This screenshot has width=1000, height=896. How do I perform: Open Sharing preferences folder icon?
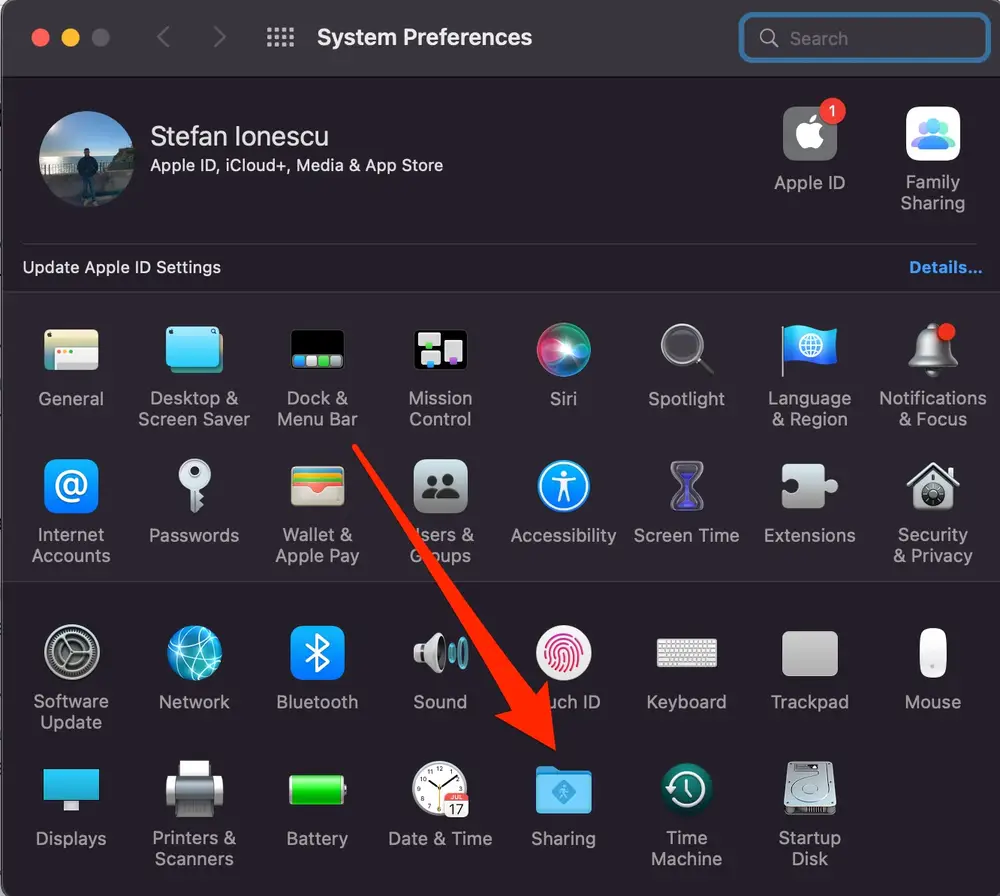pyautogui.click(x=563, y=790)
